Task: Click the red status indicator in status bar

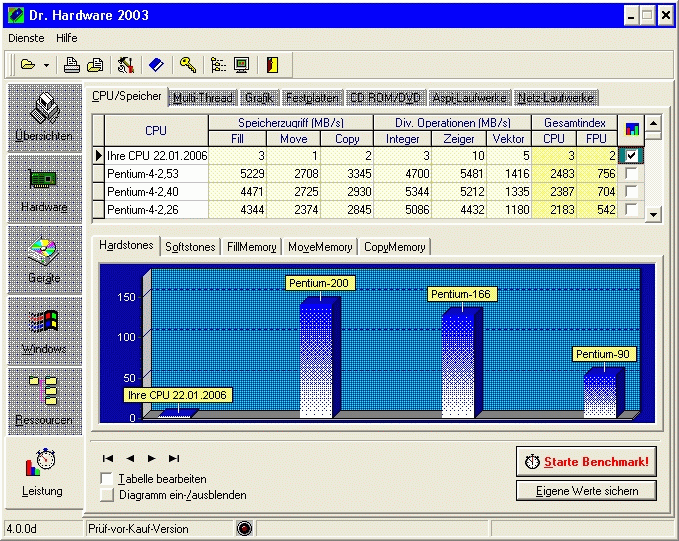Action: [x=244, y=528]
